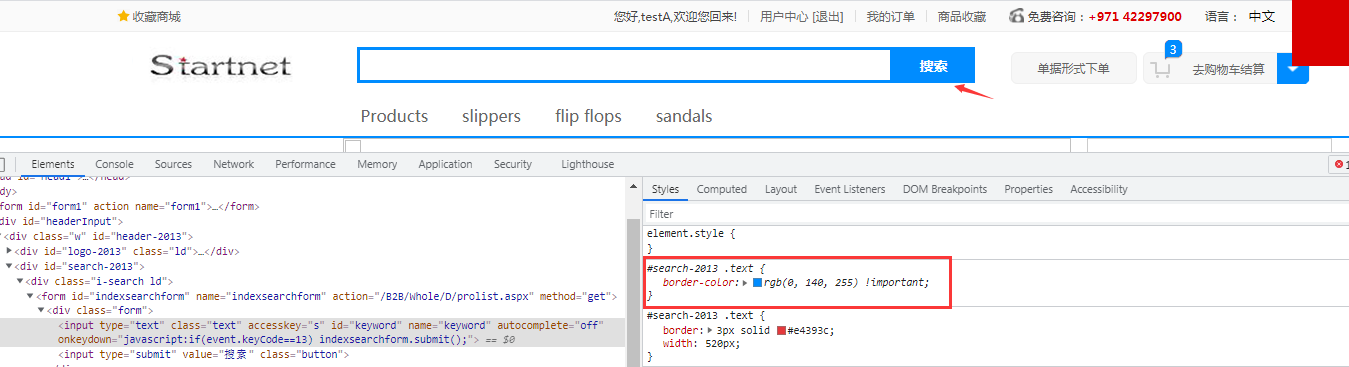Switch to the Computed pane tab

722,189
